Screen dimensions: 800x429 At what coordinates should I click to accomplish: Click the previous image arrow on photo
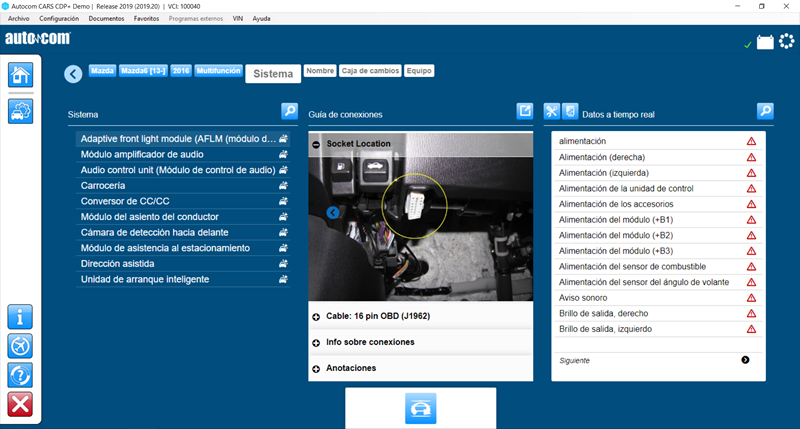(333, 212)
